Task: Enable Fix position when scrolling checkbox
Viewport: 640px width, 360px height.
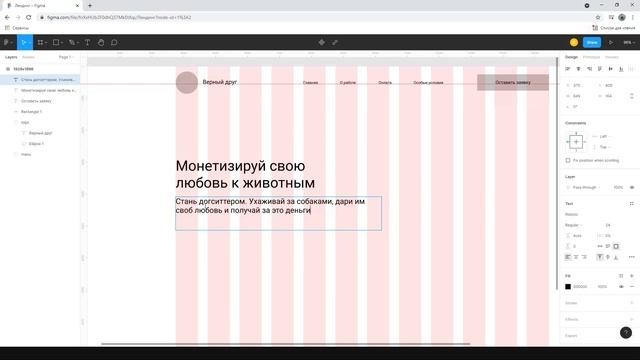Action: pos(568,160)
